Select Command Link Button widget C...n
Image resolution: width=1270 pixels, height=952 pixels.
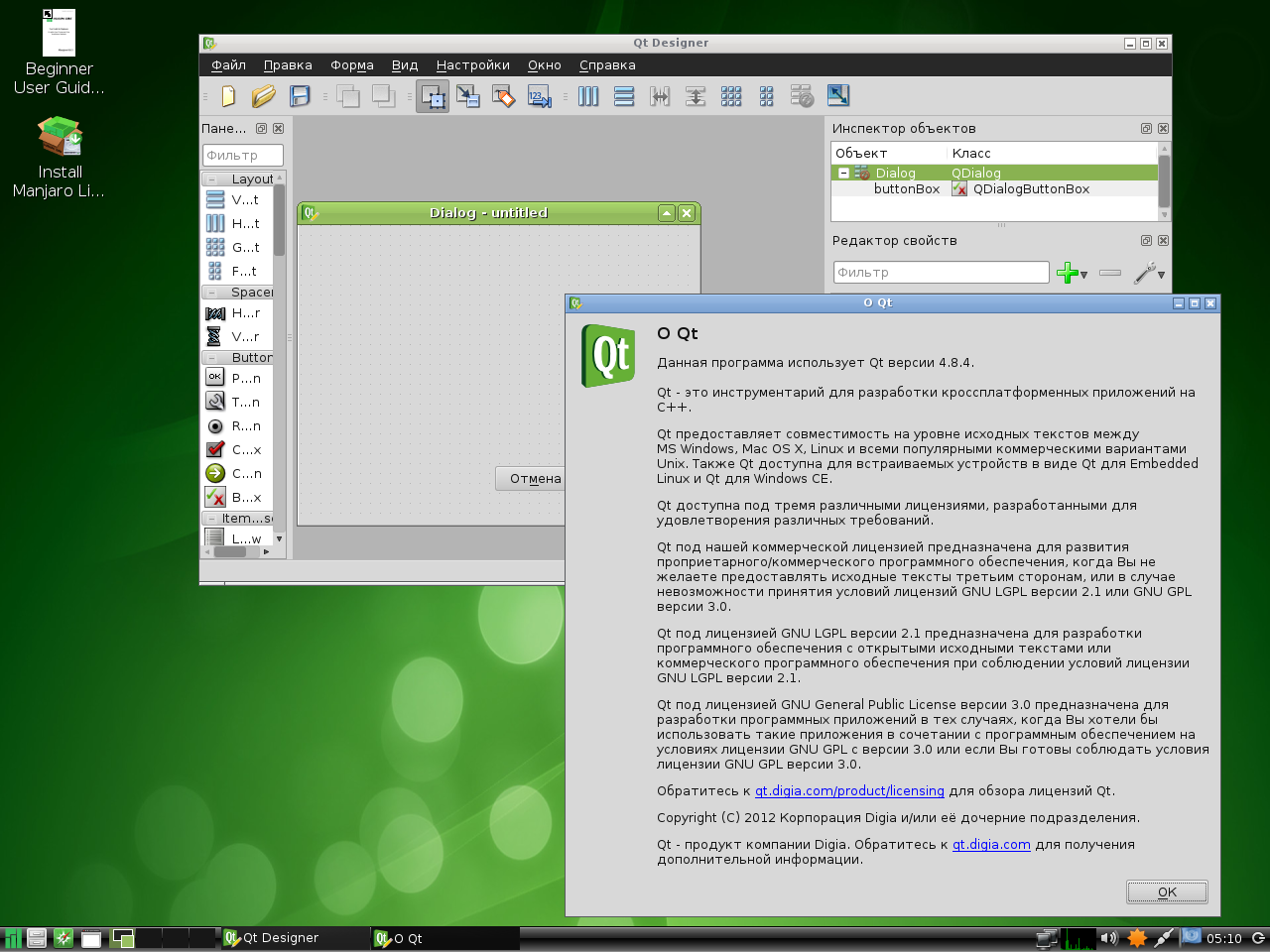click(237, 473)
